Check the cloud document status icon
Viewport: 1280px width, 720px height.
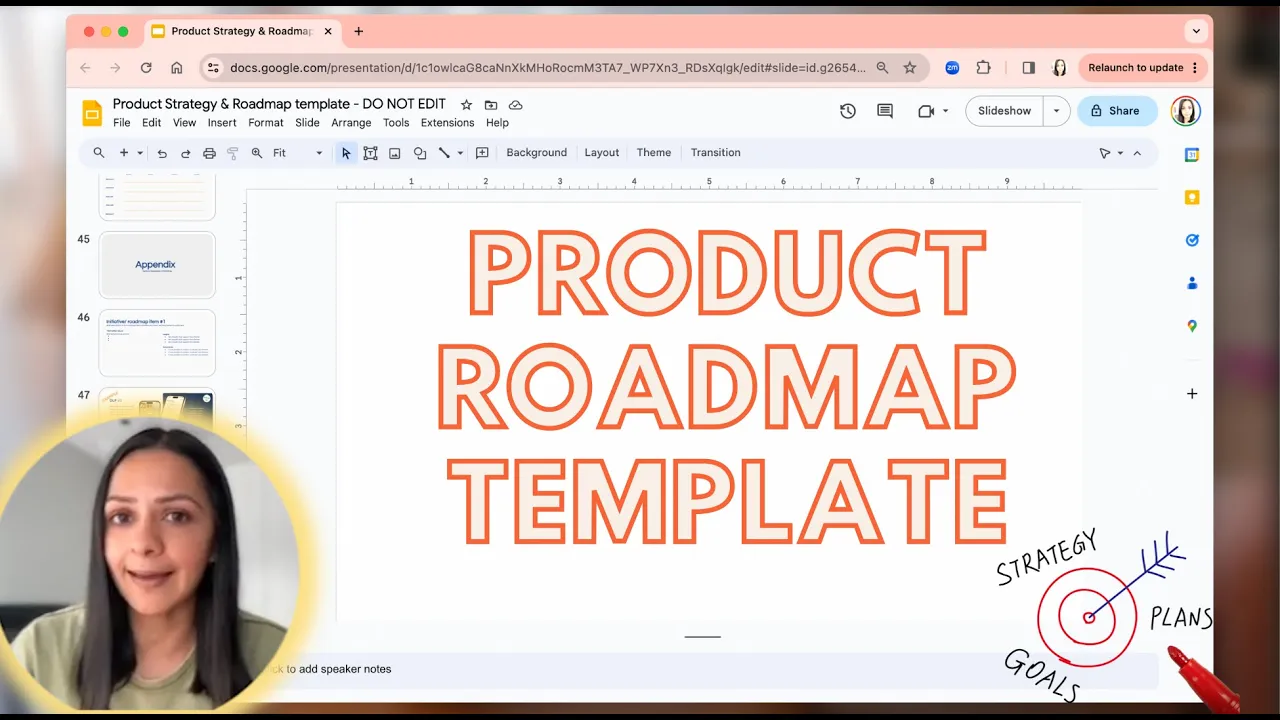coord(516,105)
